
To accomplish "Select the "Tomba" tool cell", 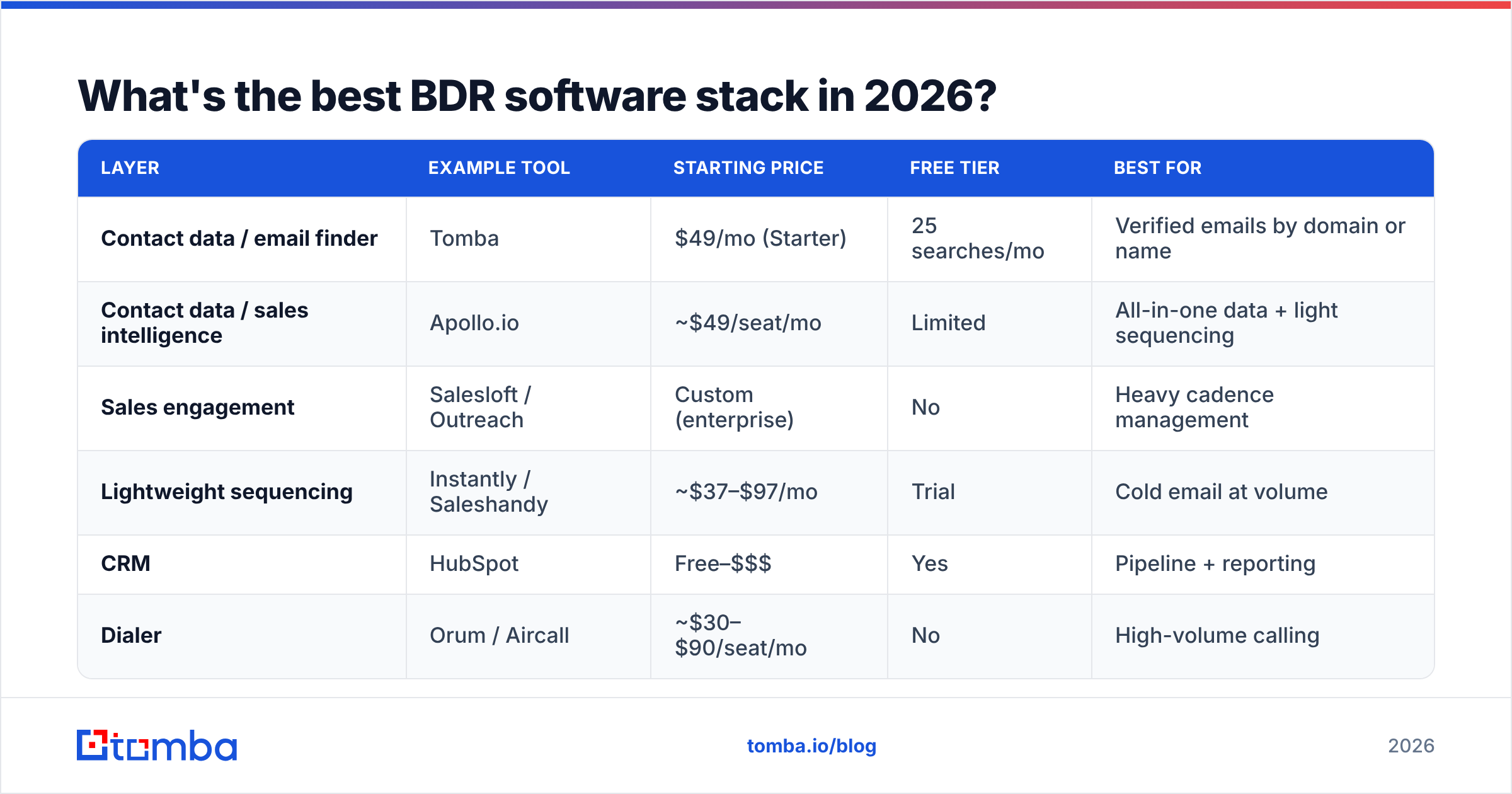I will pyautogui.click(x=529, y=239).
